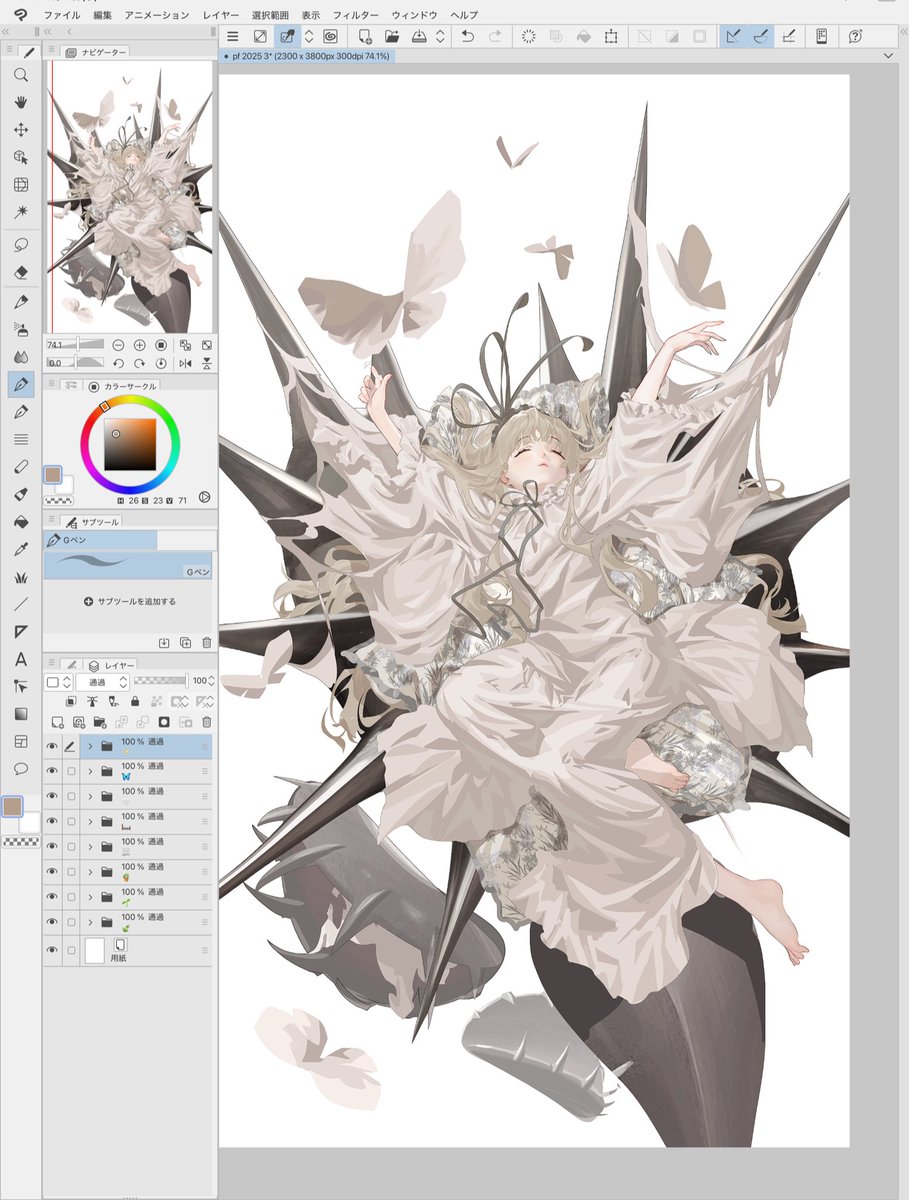Rotate canvas left in Navigator
This screenshot has height=1200, width=909.
point(118,364)
